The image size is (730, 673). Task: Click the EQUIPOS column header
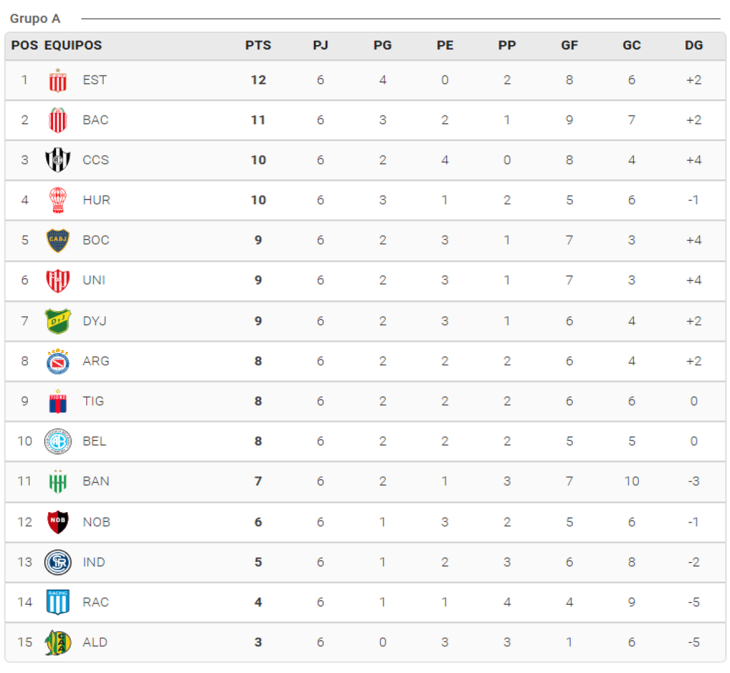point(73,46)
